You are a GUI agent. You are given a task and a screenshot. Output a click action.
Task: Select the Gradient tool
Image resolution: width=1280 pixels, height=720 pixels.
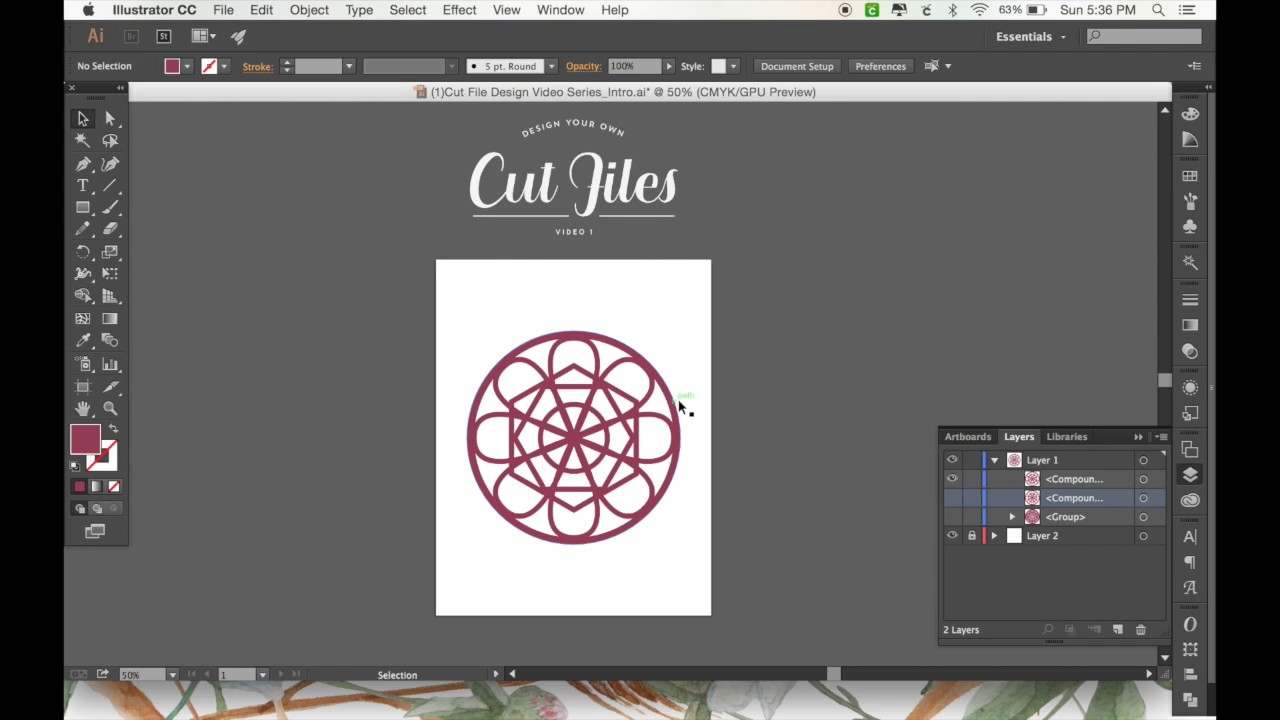pyautogui.click(x=110, y=319)
